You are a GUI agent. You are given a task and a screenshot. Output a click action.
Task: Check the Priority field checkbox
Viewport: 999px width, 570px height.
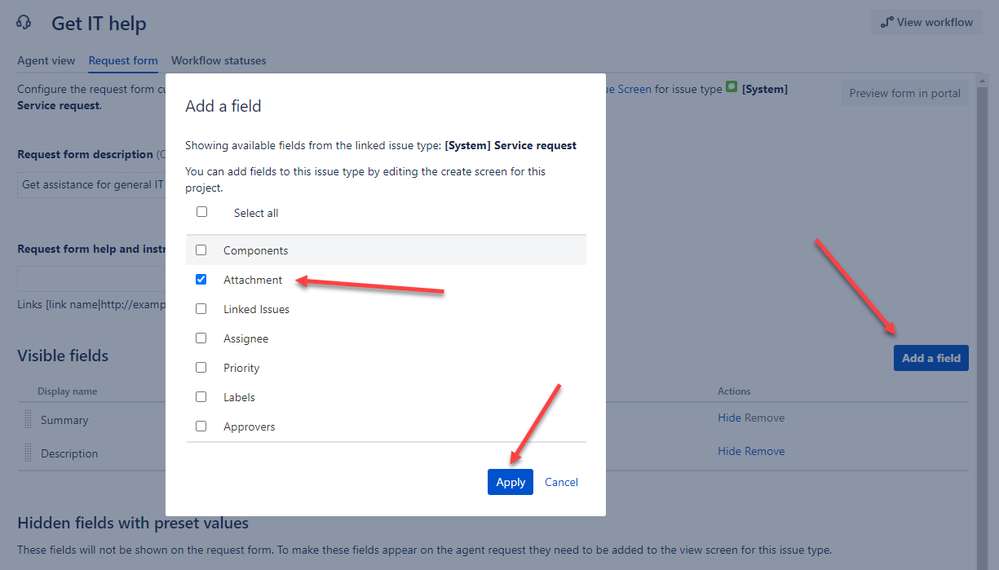tap(201, 367)
